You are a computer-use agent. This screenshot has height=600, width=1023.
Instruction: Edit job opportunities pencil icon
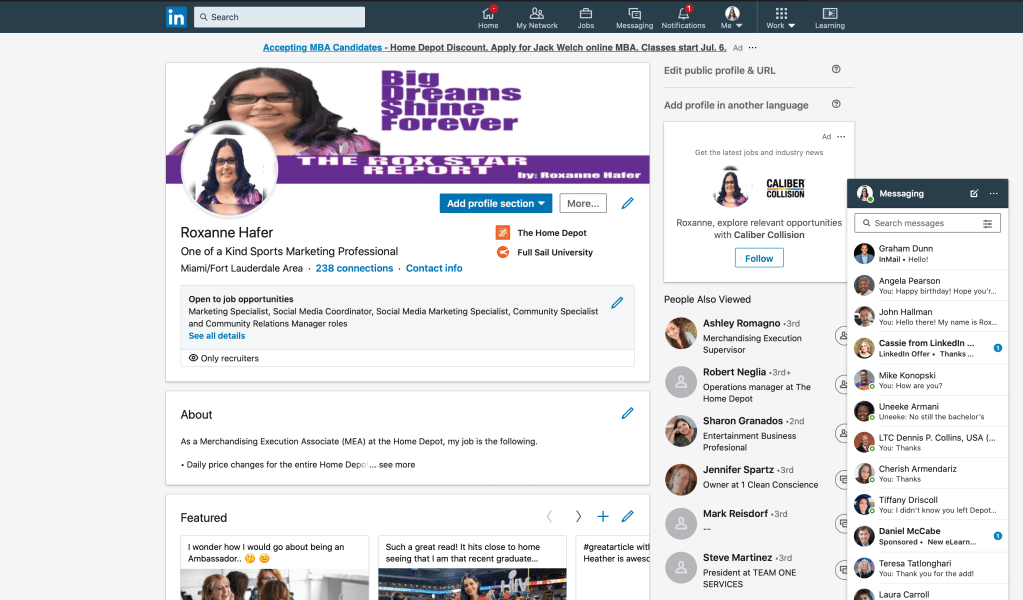(x=617, y=303)
